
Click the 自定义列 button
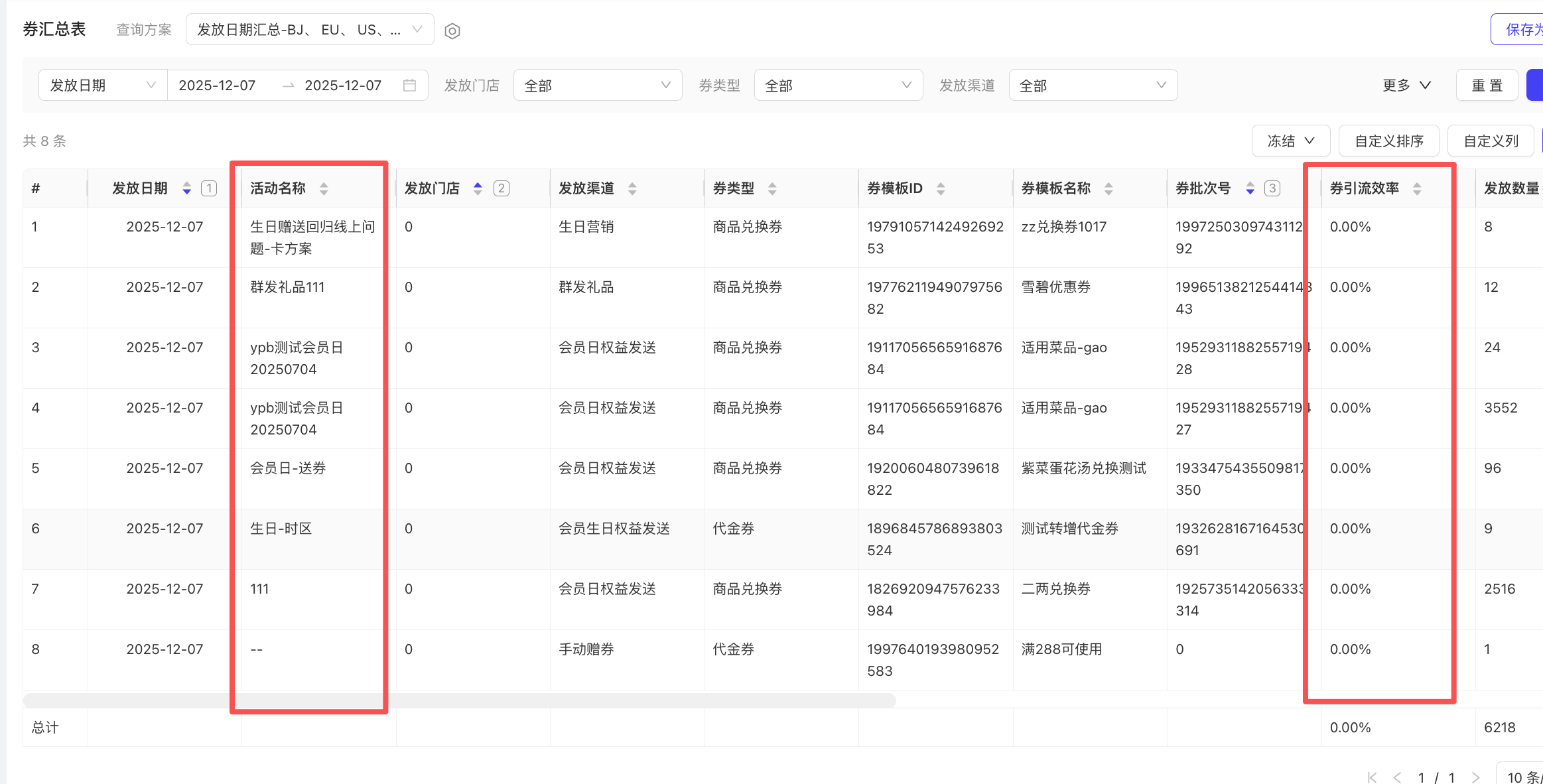coord(1491,141)
